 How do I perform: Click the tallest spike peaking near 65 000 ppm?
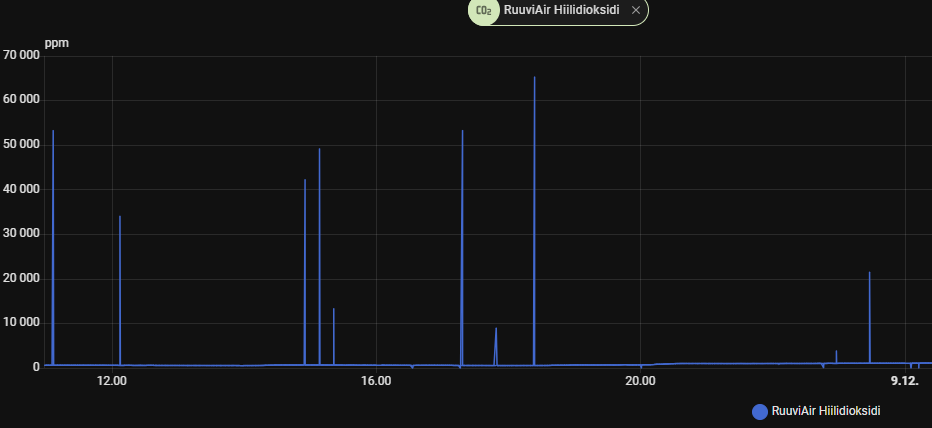point(534,78)
